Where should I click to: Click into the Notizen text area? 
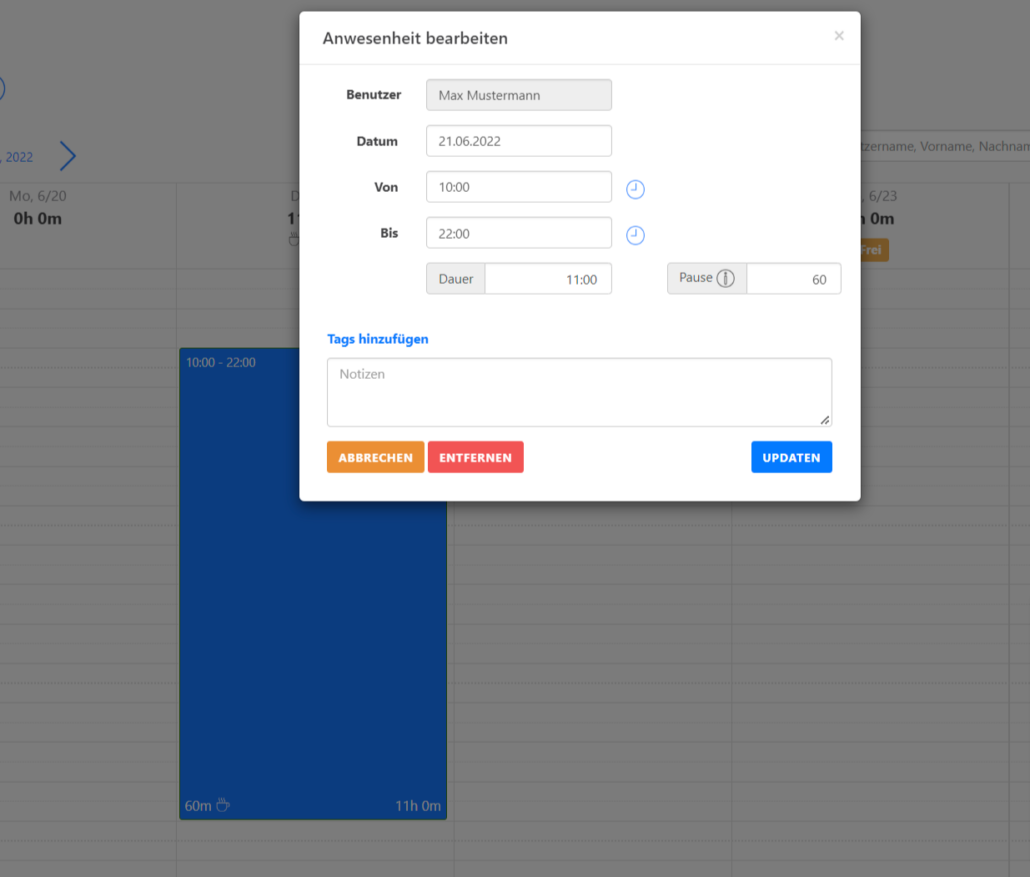pos(578,392)
